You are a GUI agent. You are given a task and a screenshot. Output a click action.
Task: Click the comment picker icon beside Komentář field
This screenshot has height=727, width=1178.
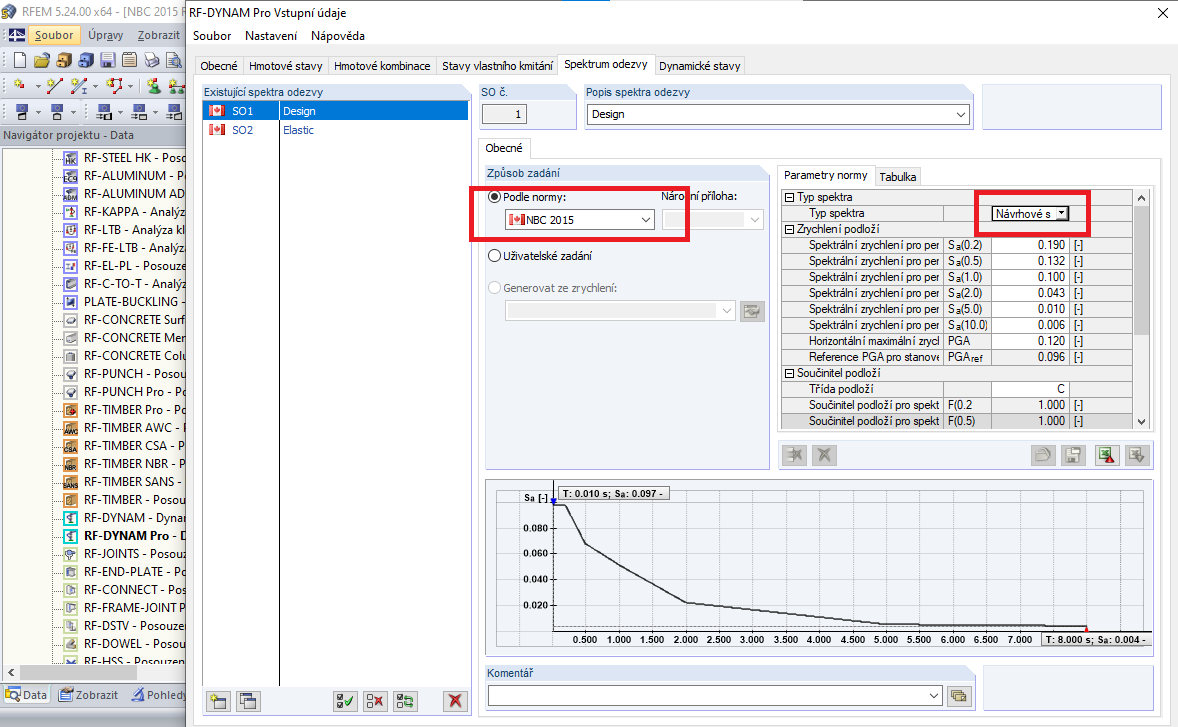click(x=959, y=696)
